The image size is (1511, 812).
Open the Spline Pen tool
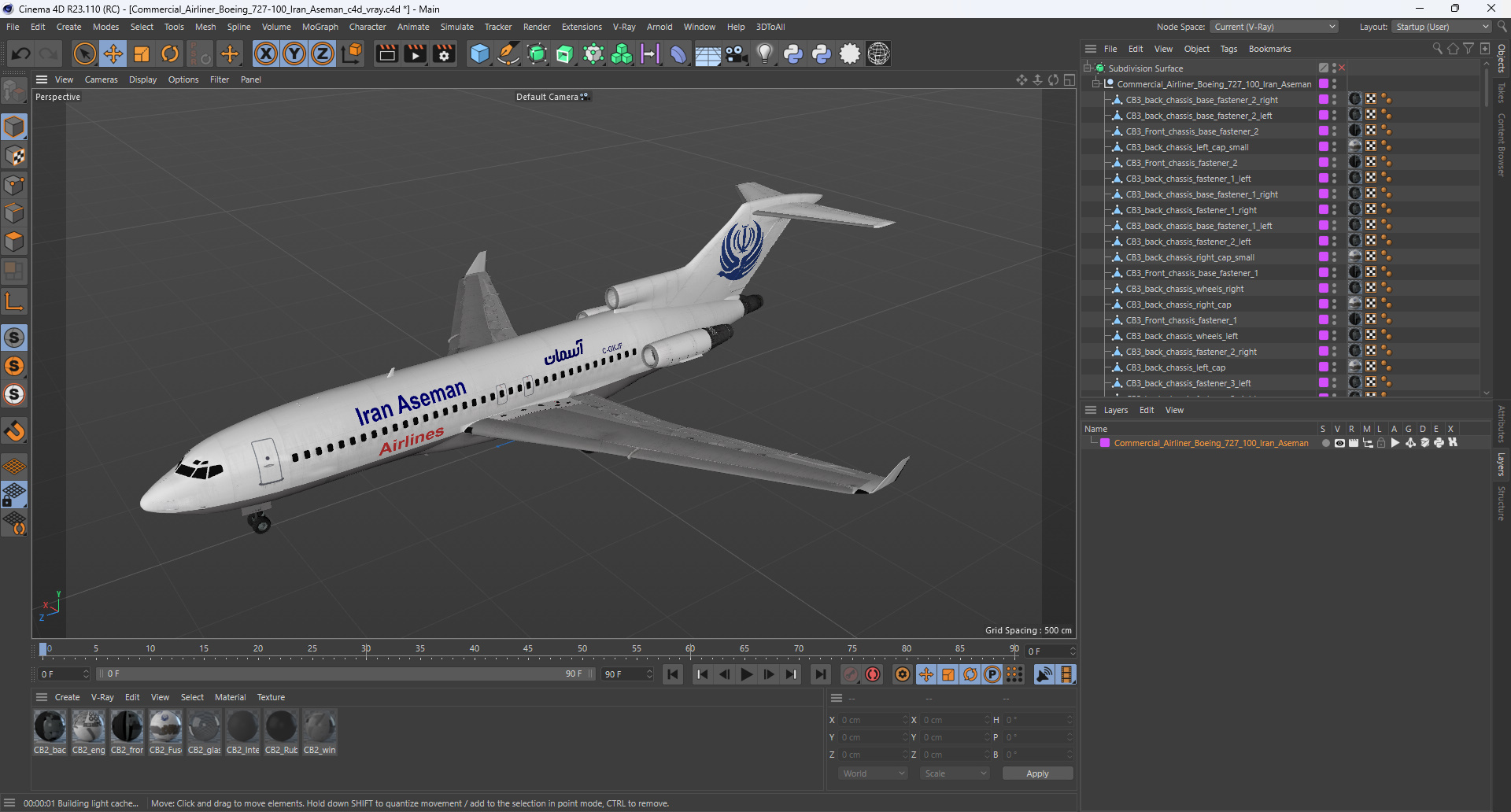508,54
